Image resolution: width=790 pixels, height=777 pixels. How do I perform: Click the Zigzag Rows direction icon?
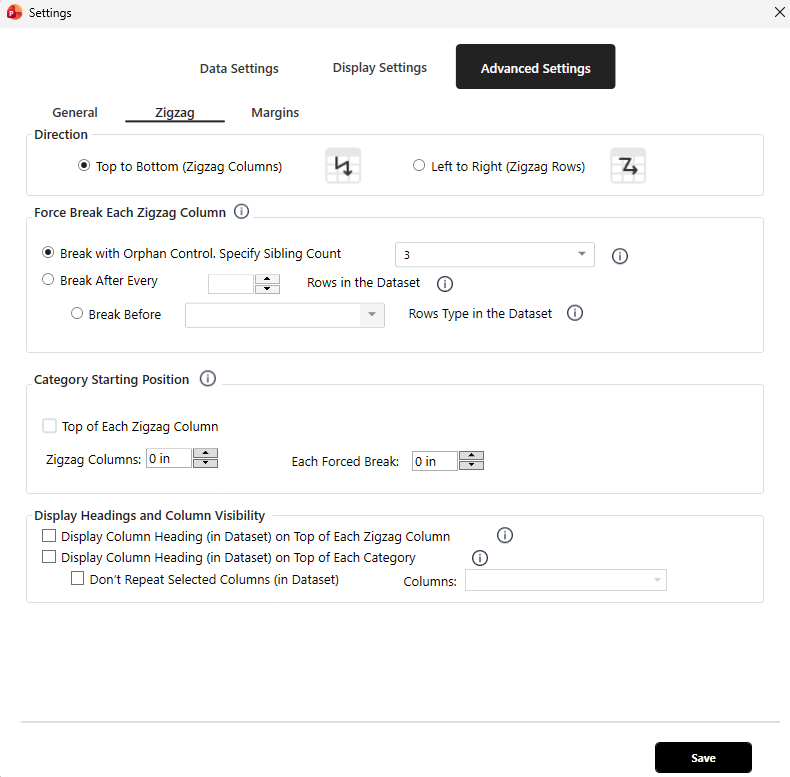tap(628, 166)
